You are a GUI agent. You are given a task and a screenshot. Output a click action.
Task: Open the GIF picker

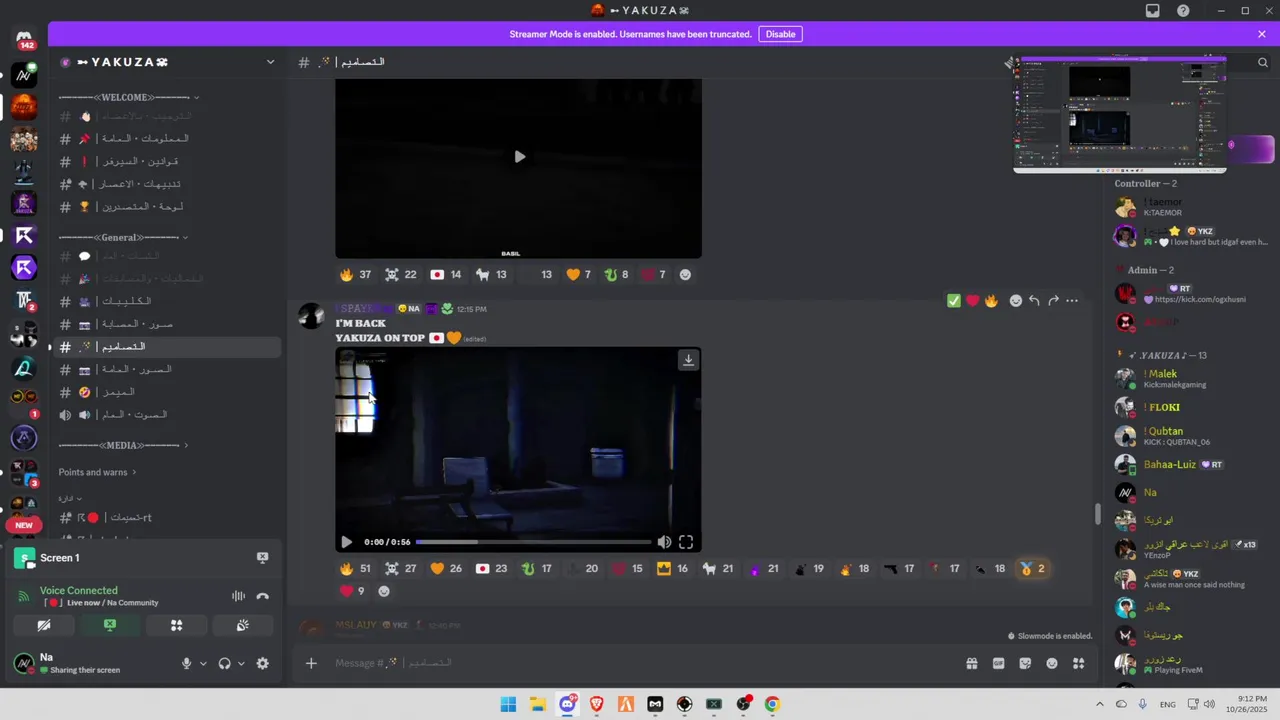click(x=998, y=663)
